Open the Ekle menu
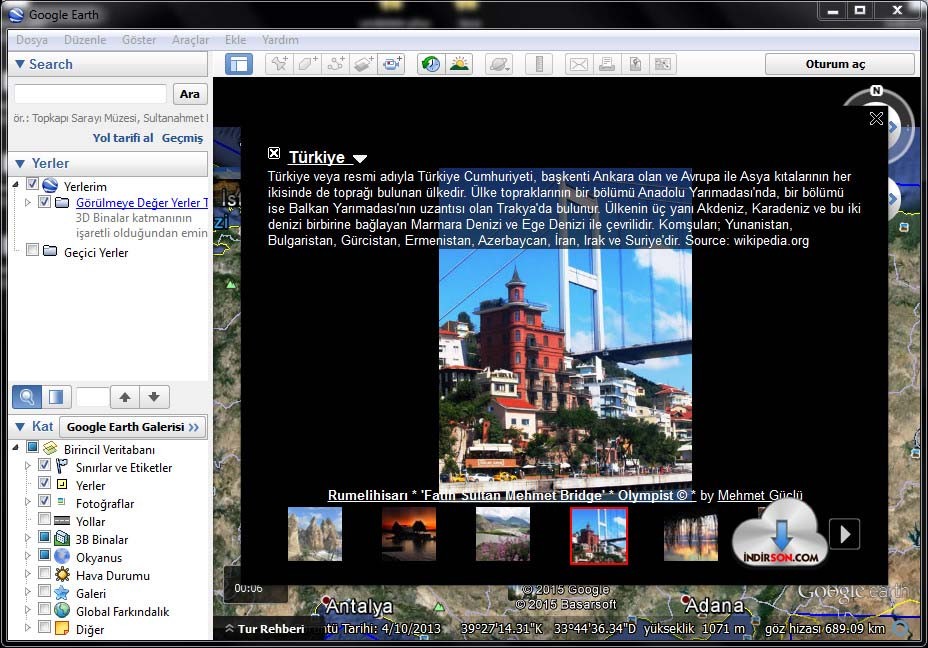Screen dimensions: 928x648 coord(236,40)
